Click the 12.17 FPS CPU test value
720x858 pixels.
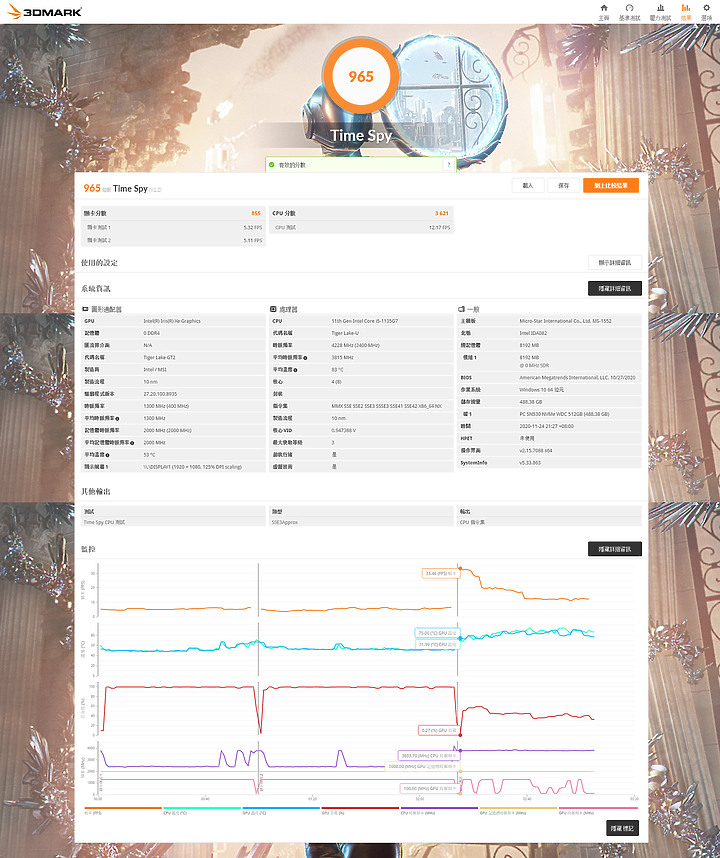click(439, 227)
